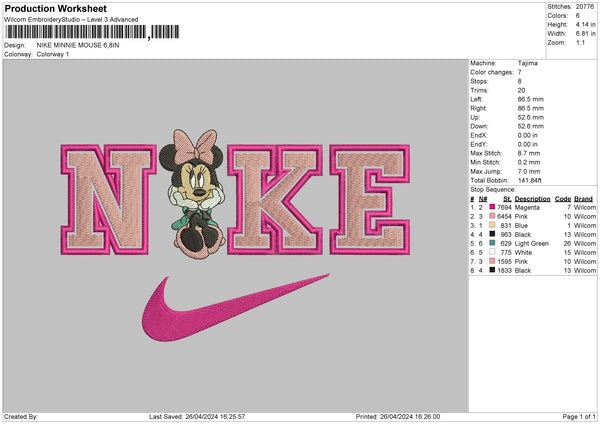
Task: Click 'Wilcom' brand in the White row
Action: coord(585,253)
